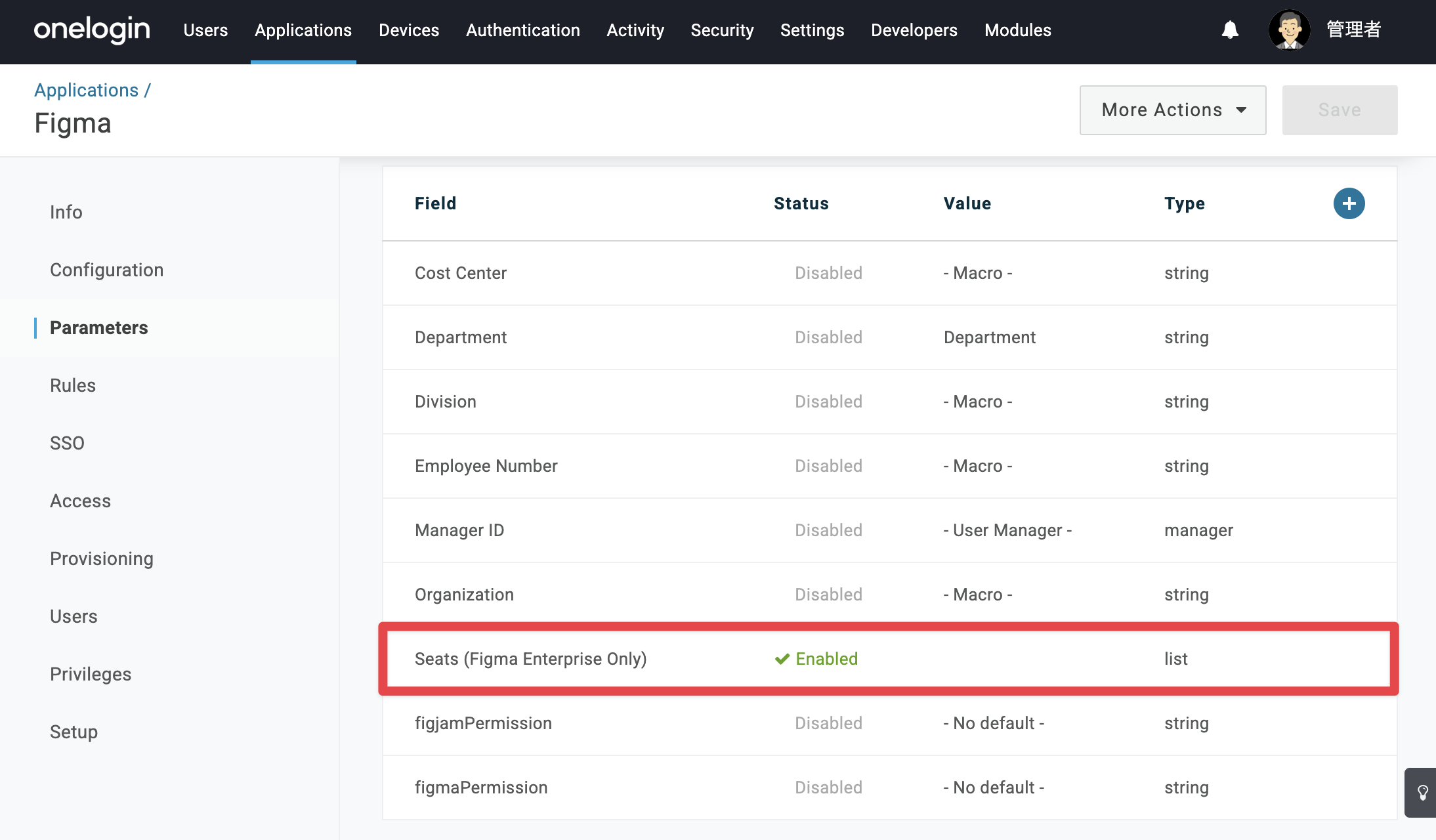Viewport: 1436px width, 840px height.
Task: Open the figjamPermission parameter row
Action: tap(889, 723)
